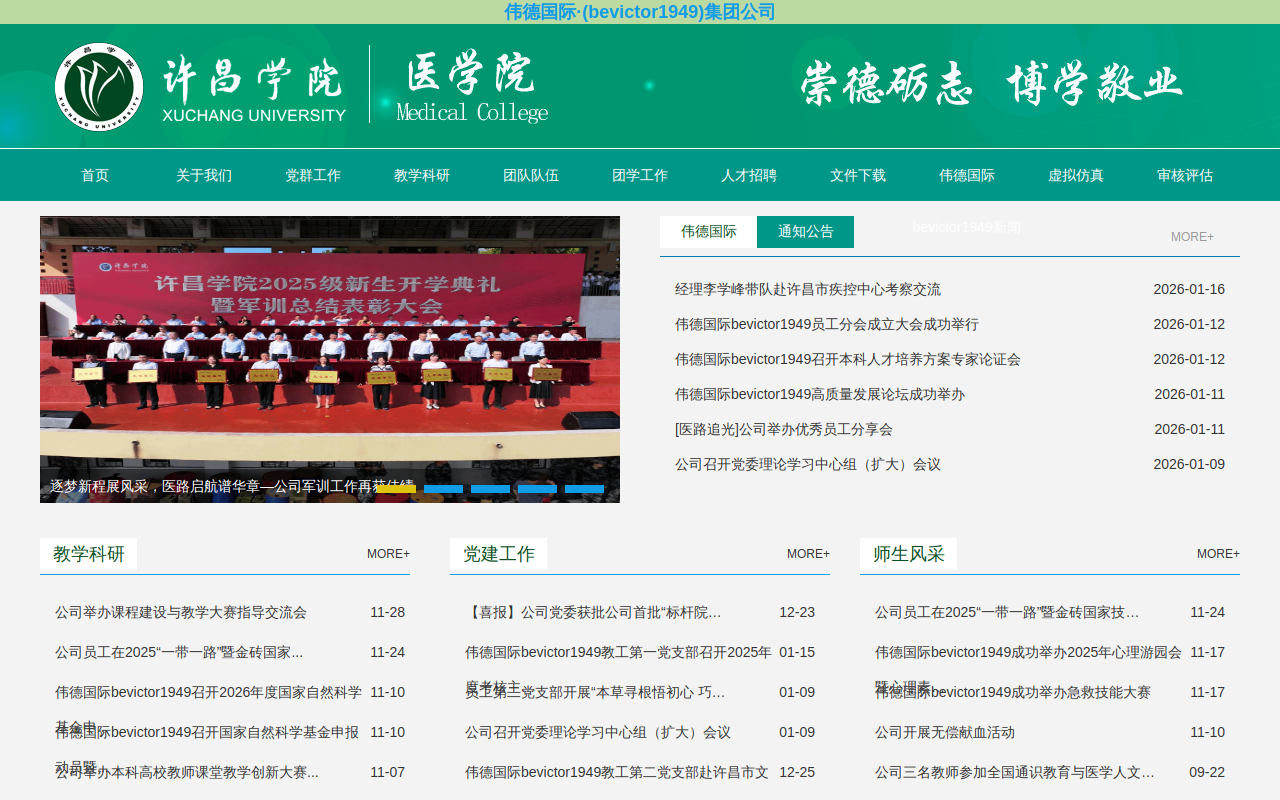Open news 公司召开党委理论学习中心组（扩大）会议 dated 2026-01-09

click(x=808, y=465)
